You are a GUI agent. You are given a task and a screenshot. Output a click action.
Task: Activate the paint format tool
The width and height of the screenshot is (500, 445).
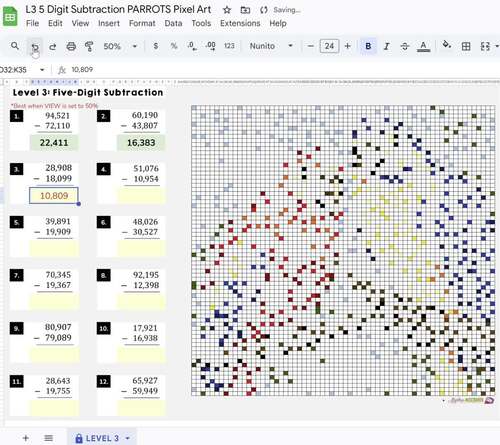pos(89,46)
